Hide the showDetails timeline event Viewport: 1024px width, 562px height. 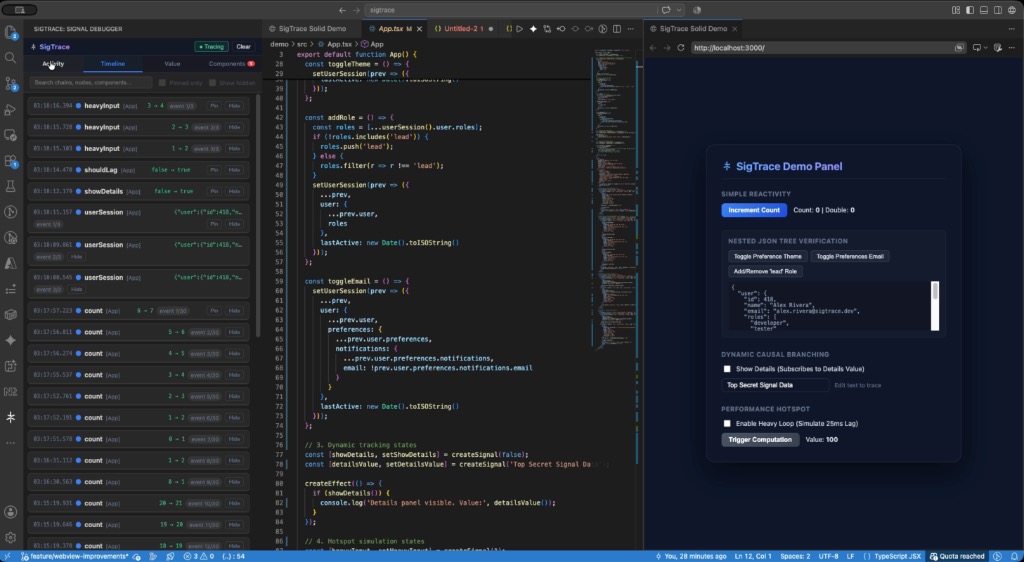click(234, 191)
